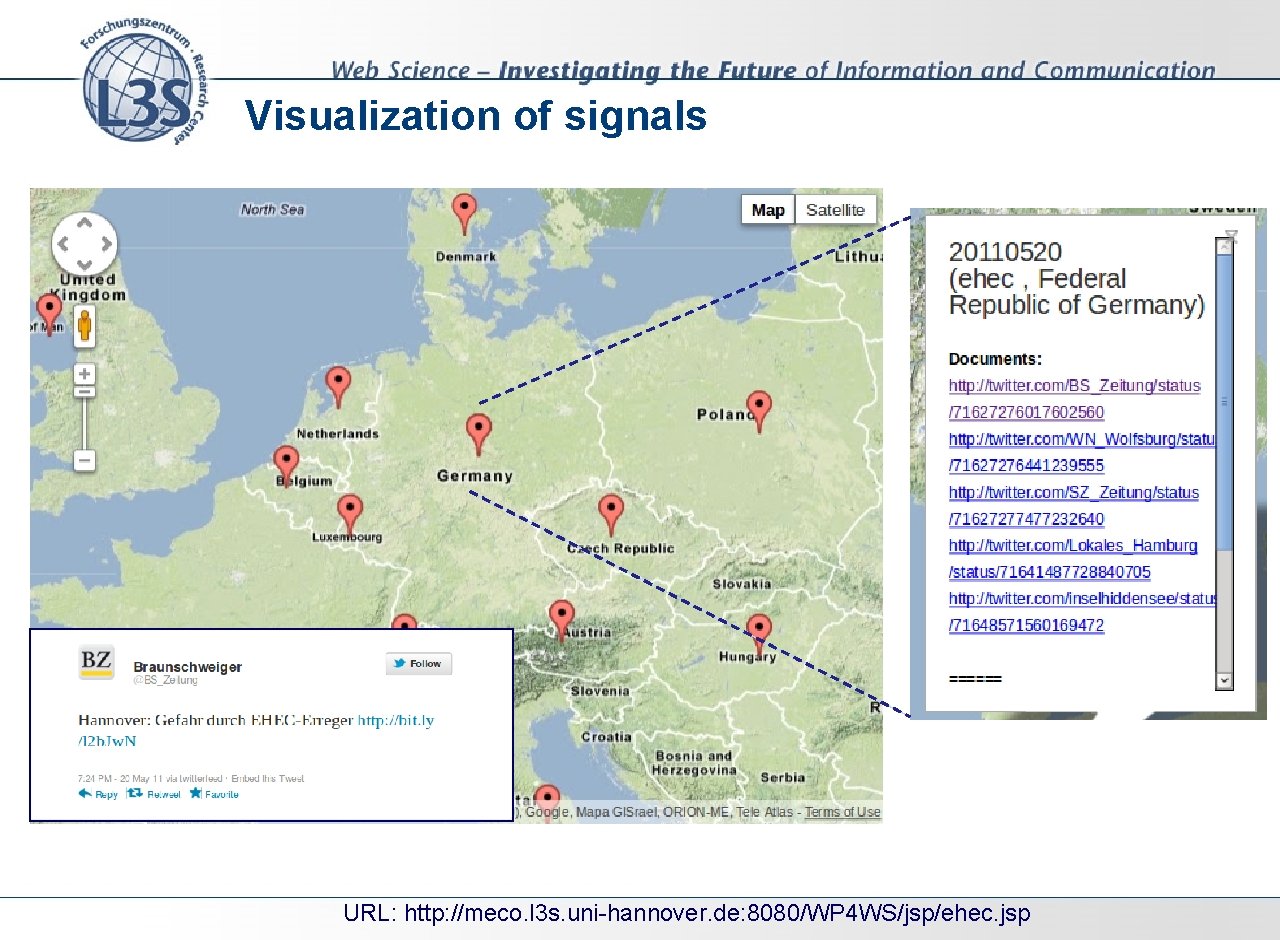Open the inselhiddensee twitter status link
1280x940 pixels.
pos(1082,611)
